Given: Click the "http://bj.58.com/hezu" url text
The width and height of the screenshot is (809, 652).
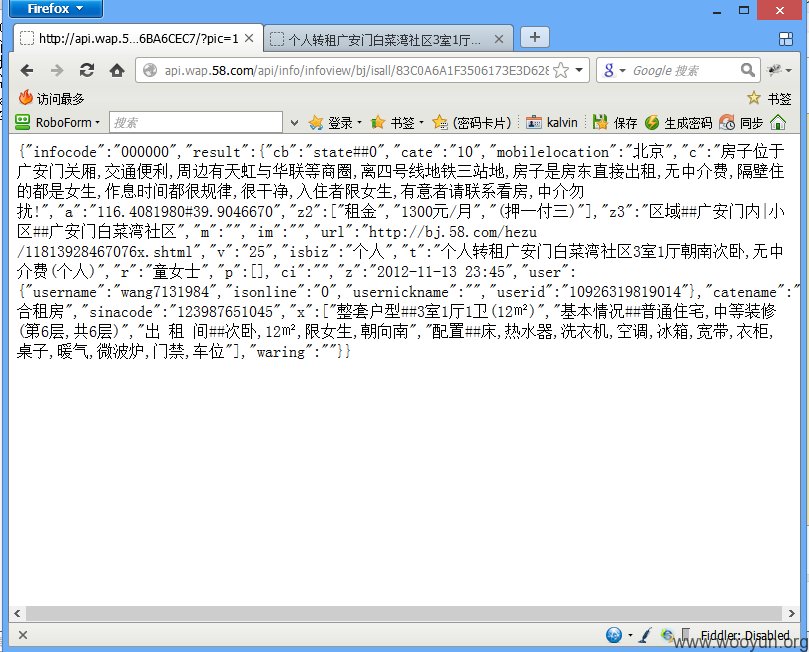Looking at the screenshot, I should (x=452, y=232).
